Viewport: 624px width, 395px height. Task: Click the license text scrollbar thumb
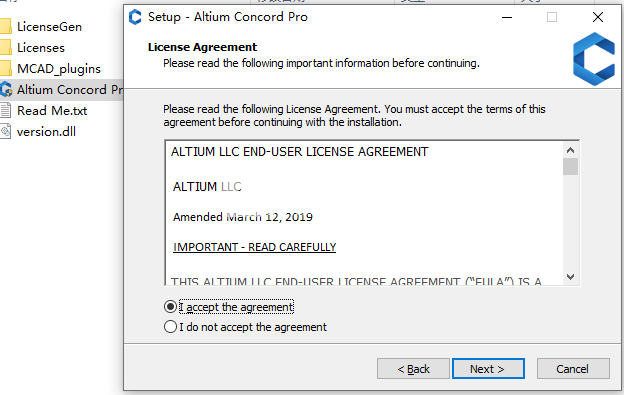[570, 166]
